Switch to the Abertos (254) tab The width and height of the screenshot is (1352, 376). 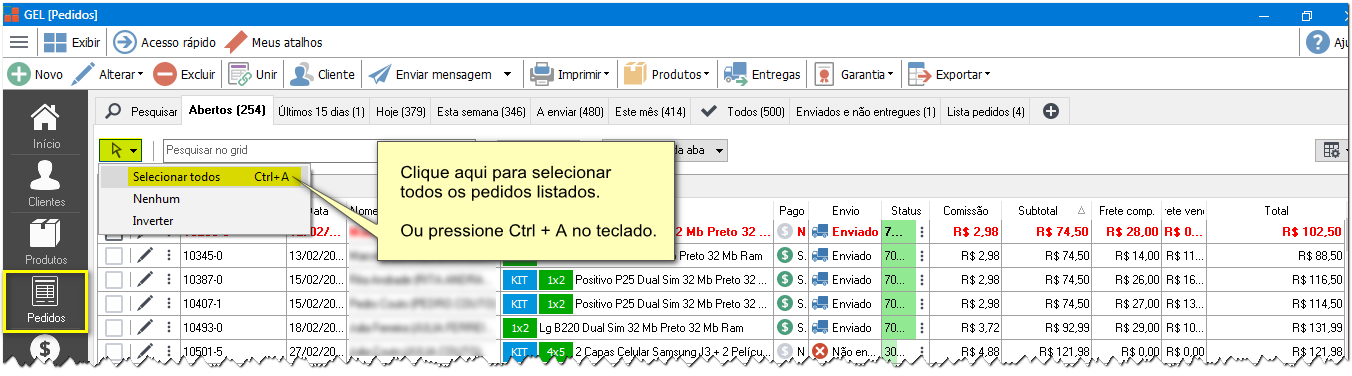(x=226, y=111)
